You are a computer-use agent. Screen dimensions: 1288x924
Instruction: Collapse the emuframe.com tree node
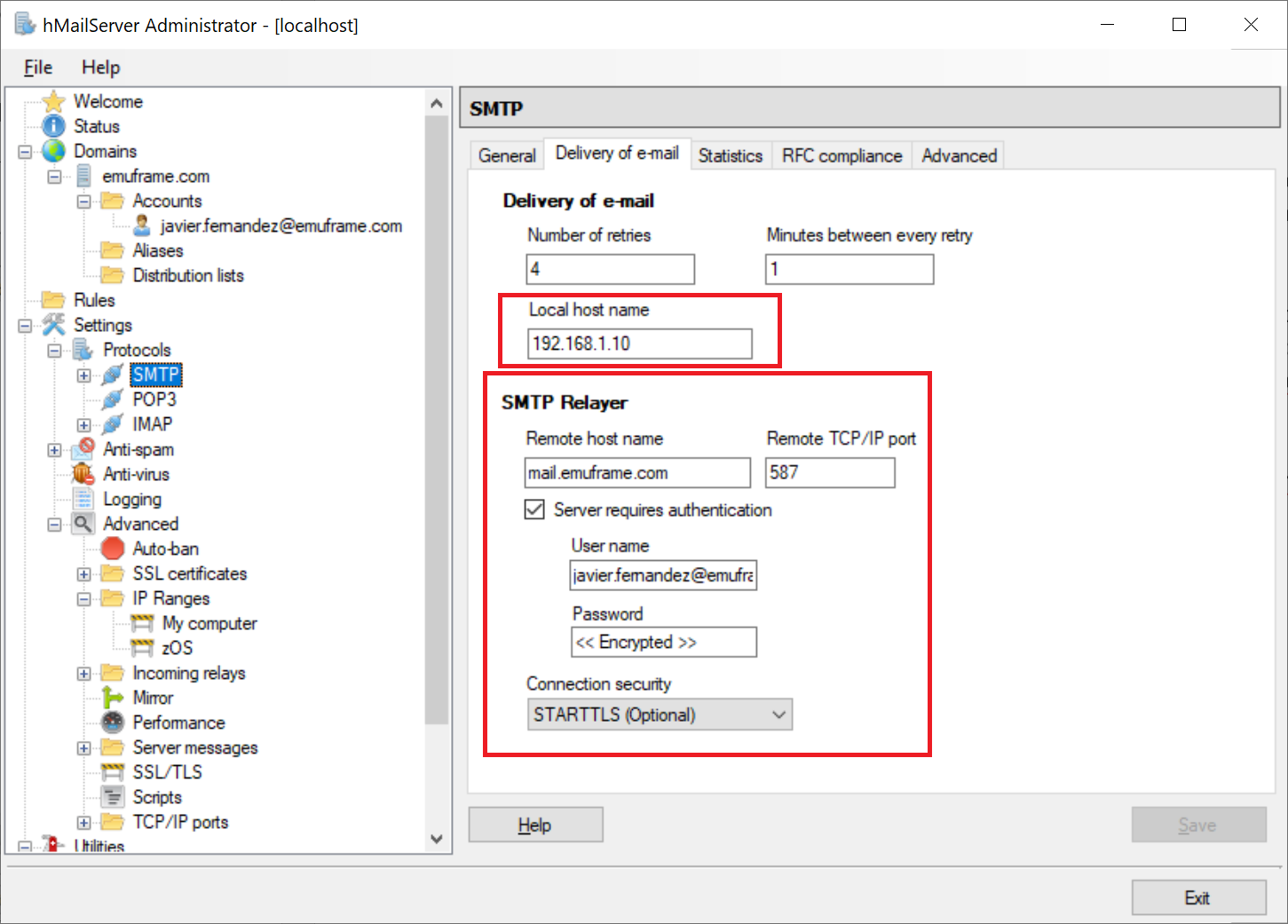54,177
